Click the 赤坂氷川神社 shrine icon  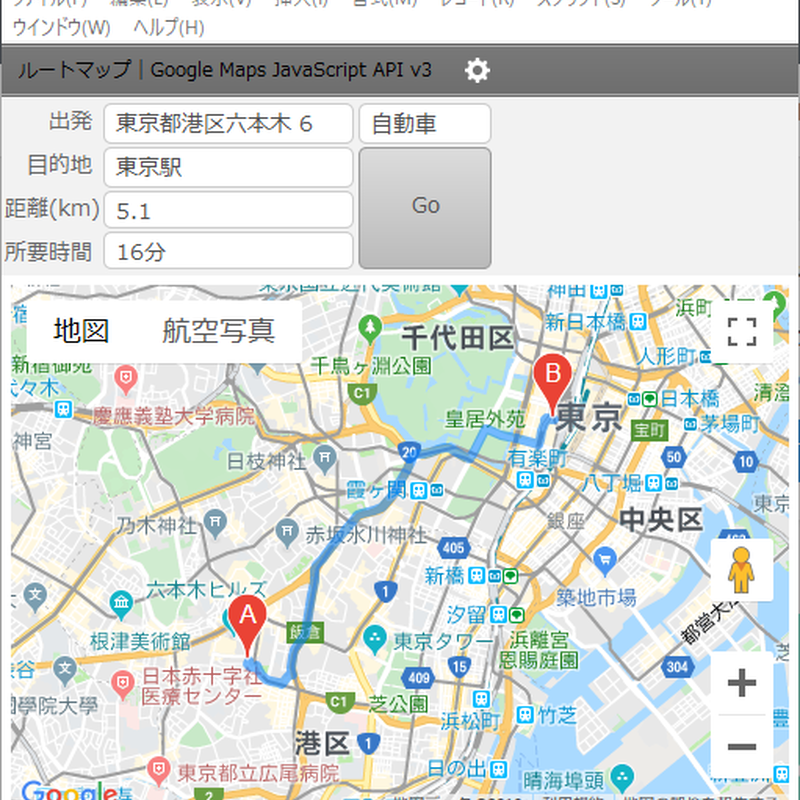[x=287, y=532]
